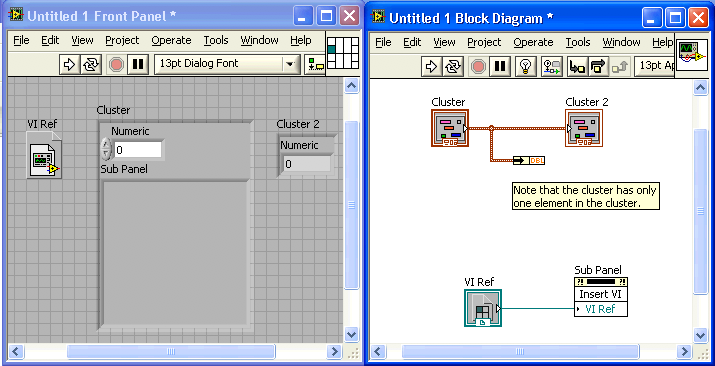Click the Run arrow in Front Panel toolbar
715x366 pixels.
pyautogui.click(x=69, y=64)
